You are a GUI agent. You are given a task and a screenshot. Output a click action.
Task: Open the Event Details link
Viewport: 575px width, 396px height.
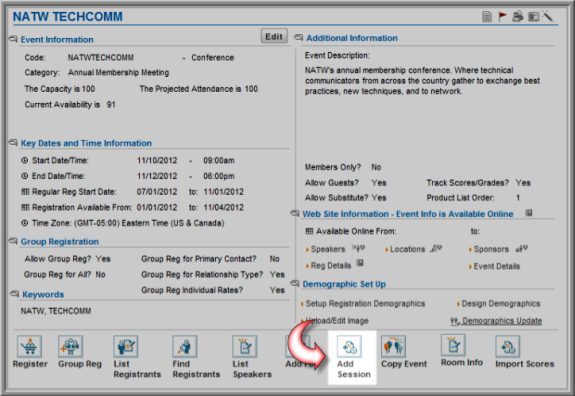point(497,266)
